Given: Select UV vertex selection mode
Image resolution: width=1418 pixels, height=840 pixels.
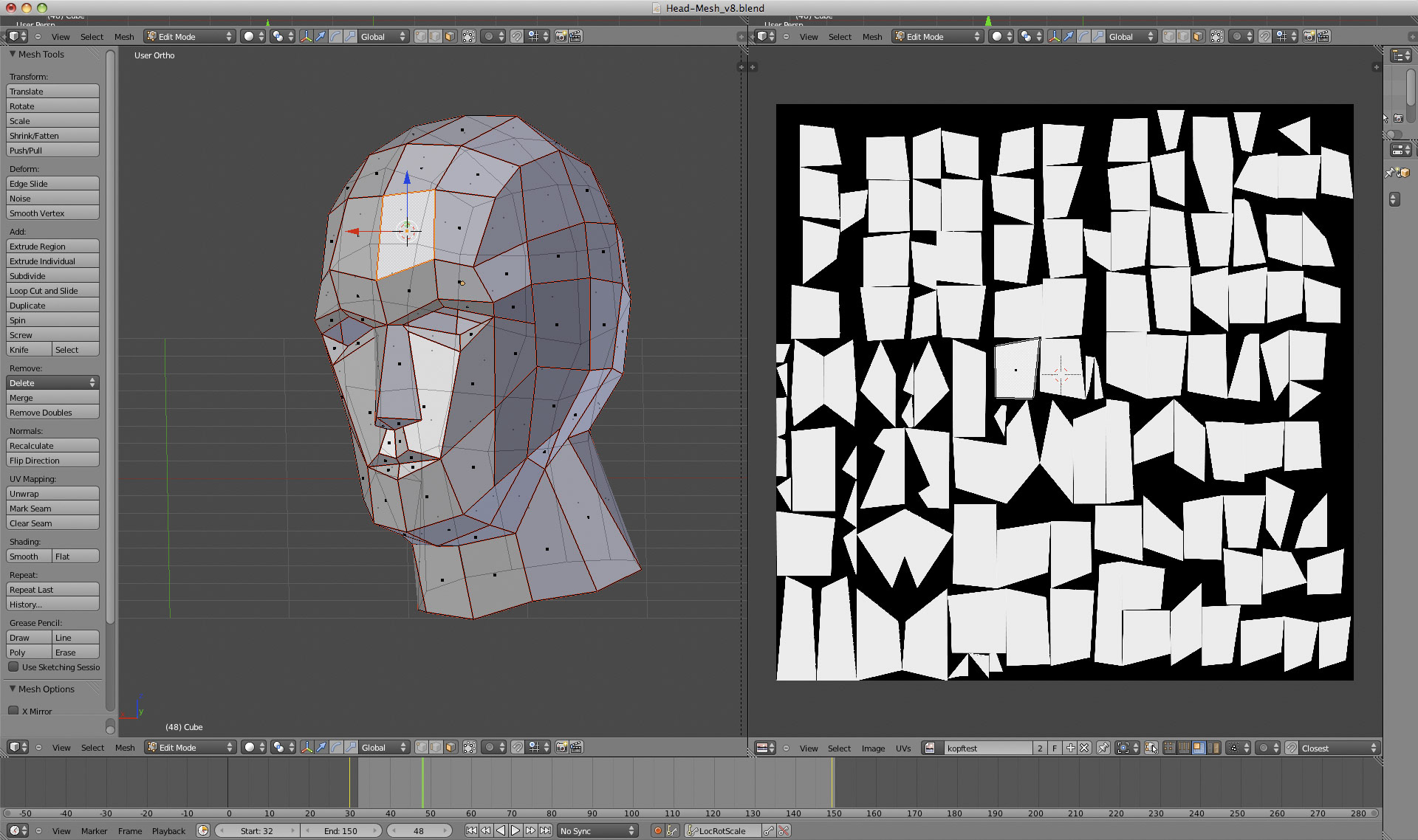Looking at the screenshot, I should 1170,748.
